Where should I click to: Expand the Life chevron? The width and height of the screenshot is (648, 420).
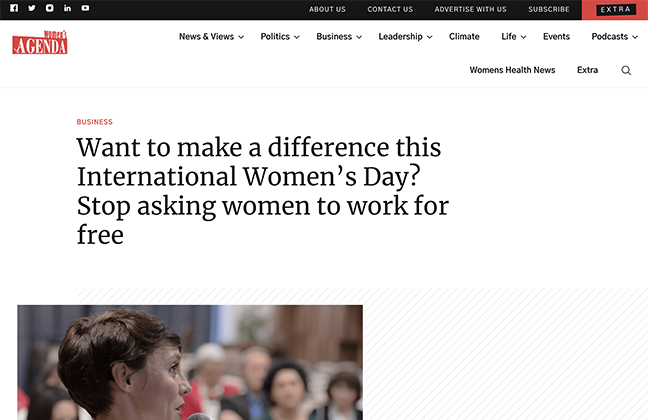pos(524,37)
